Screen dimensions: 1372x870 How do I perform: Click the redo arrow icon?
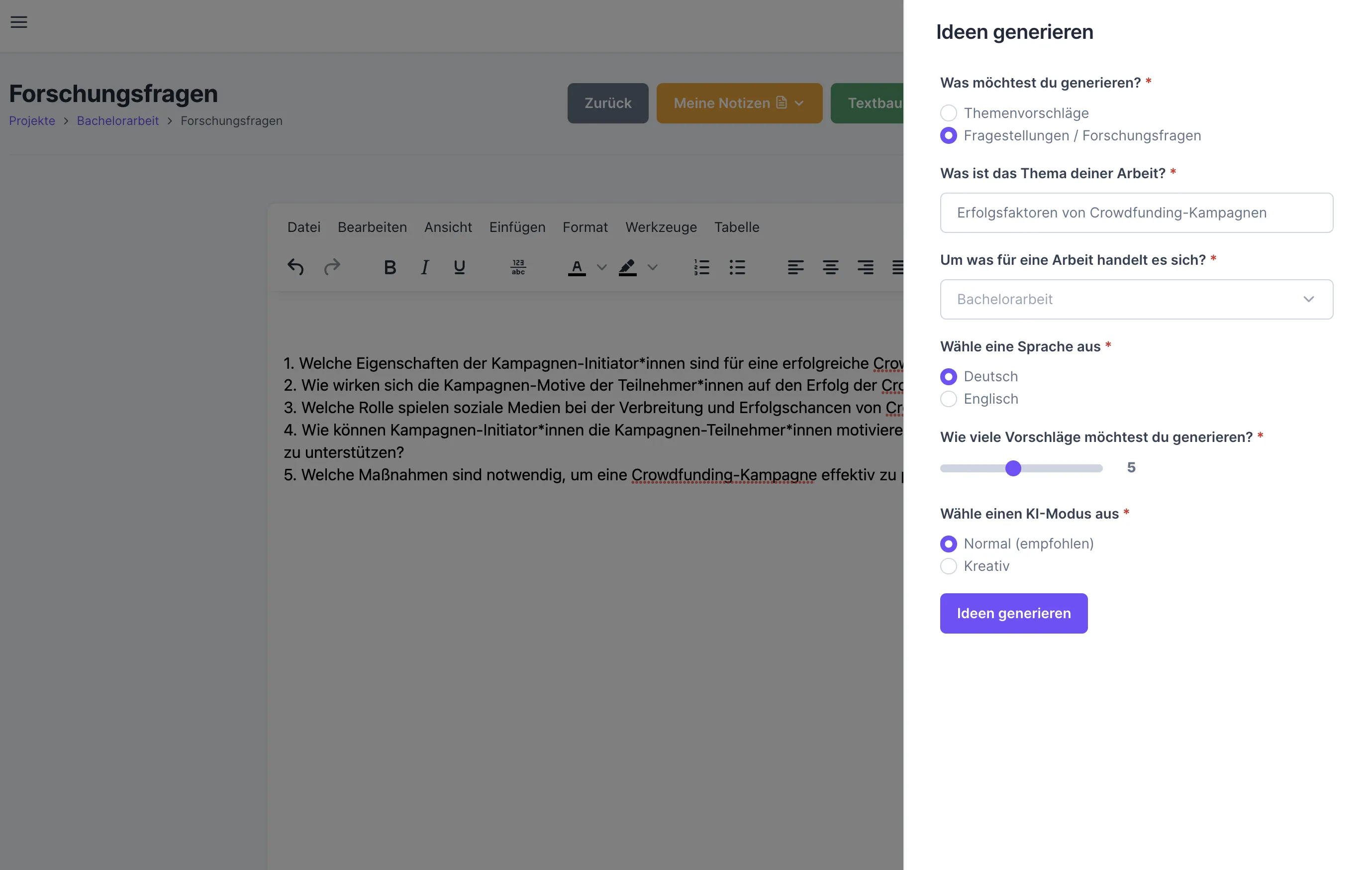pos(332,267)
